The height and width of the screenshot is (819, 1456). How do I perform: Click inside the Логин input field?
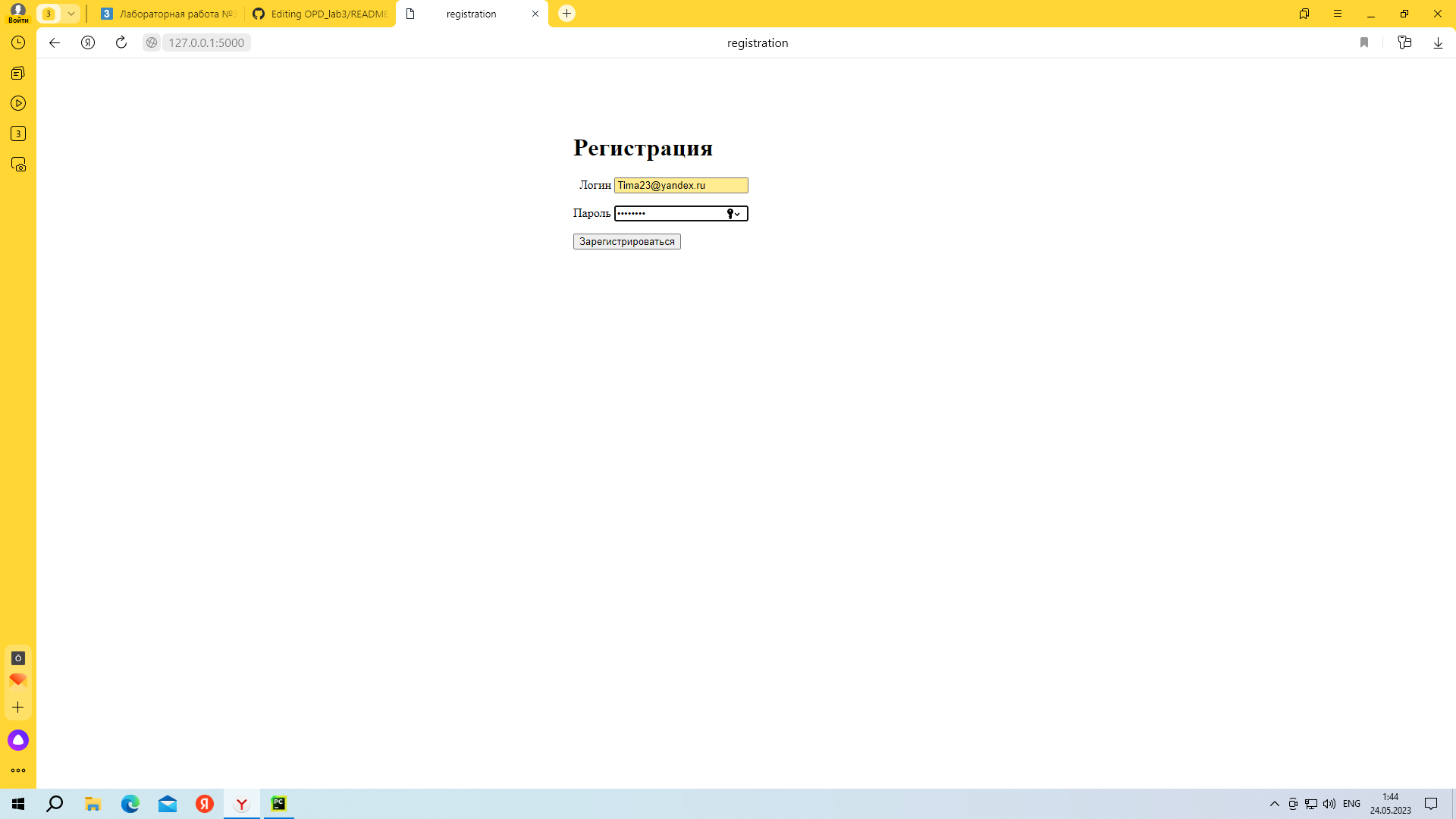tap(679, 185)
